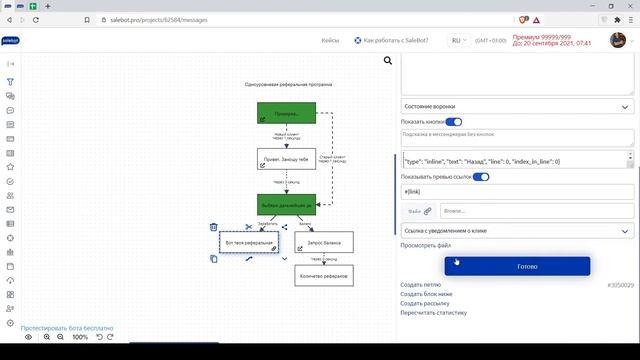Select the 'Привет. Закину тебе' block

(x=287, y=159)
